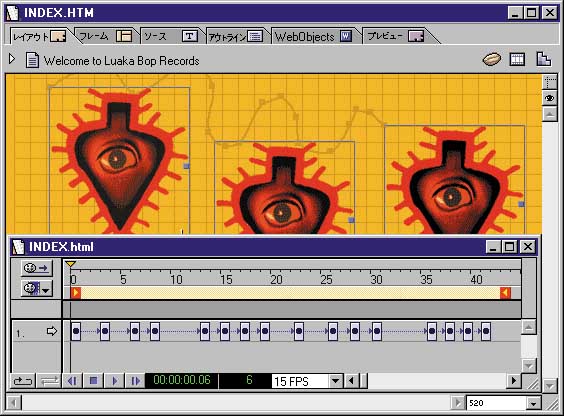
Task: Open the 520 window width dropdown
Action: (533, 403)
